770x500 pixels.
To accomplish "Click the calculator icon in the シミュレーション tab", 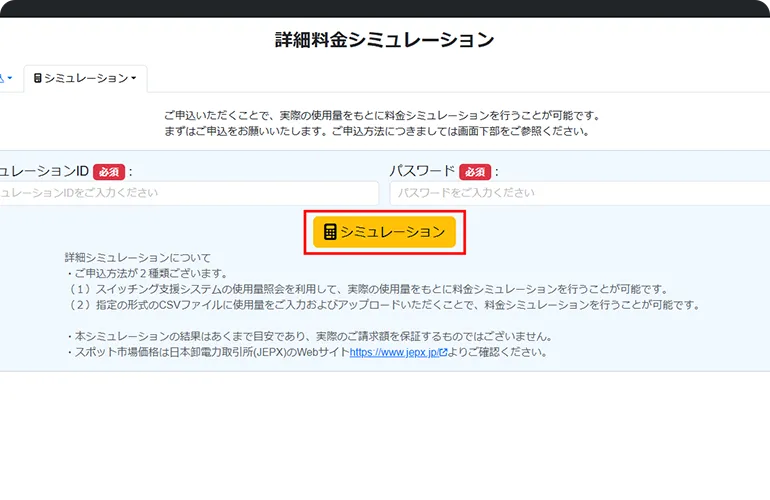I will pyautogui.click(x=38, y=78).
